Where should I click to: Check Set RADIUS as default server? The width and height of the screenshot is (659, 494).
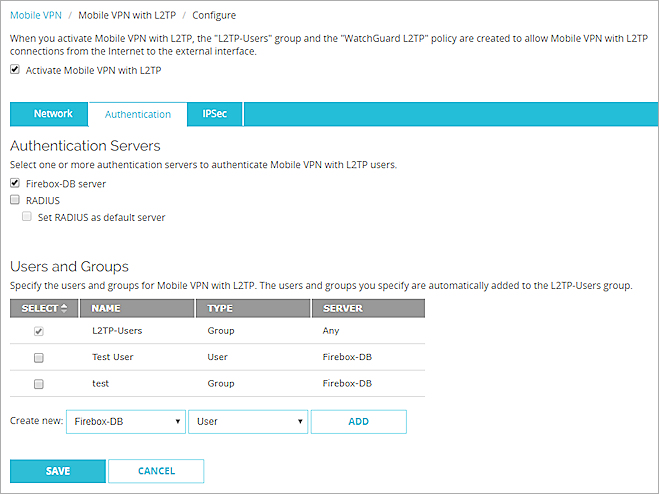28,217
